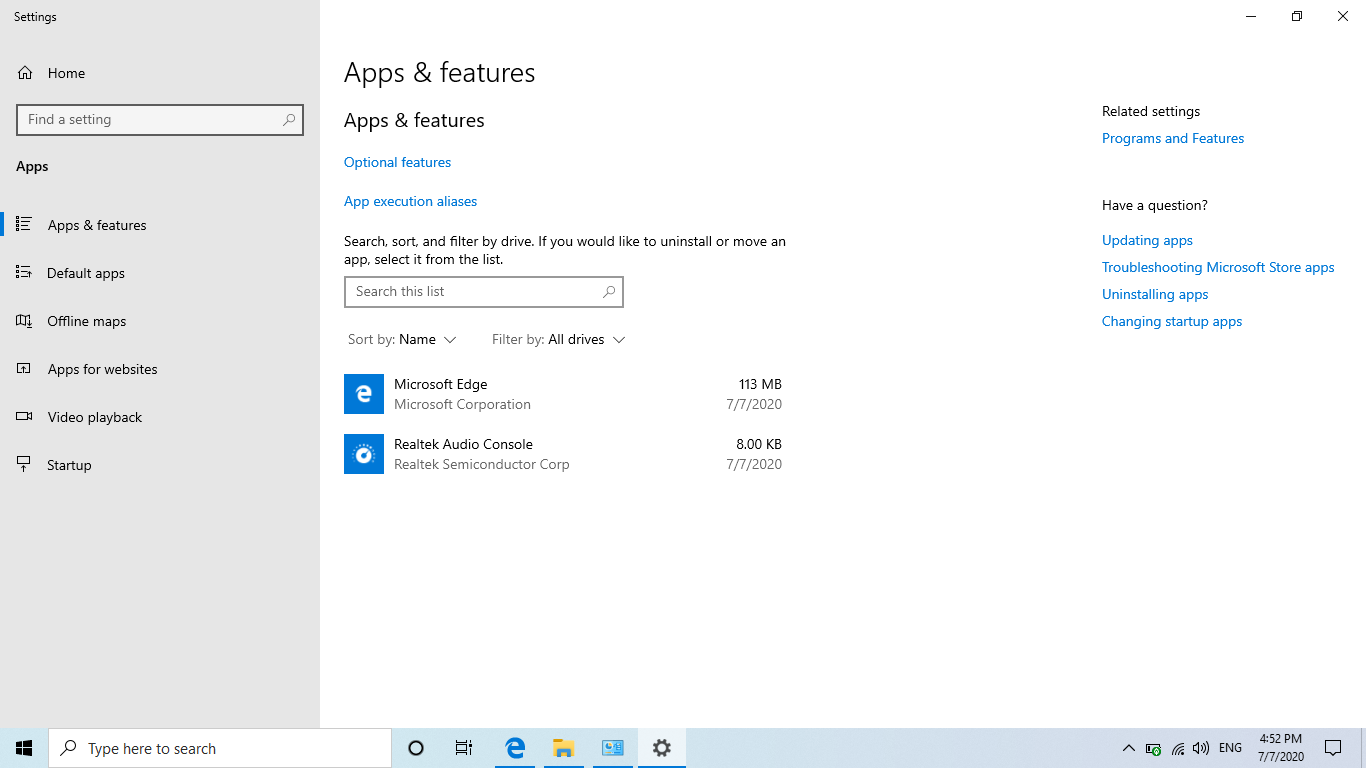Click Settings gear icon on taskbar
1366x768 pixels.
pyautogui.click(x=662, y=748)
